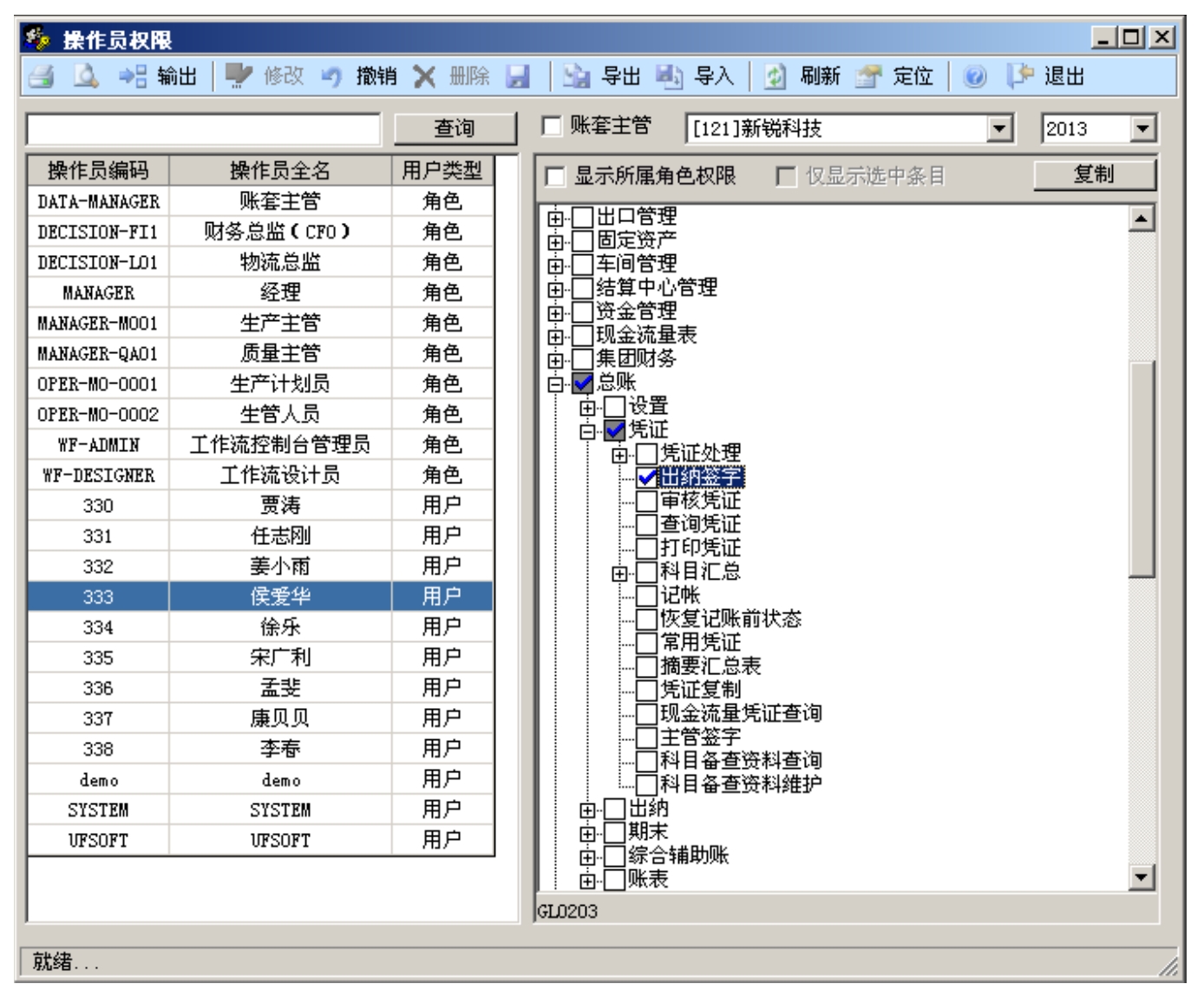Viewport: 1204px width, 997px height.
Task: Exit via the 退出 toolbar icon
Action: [x=1021, y=77]
